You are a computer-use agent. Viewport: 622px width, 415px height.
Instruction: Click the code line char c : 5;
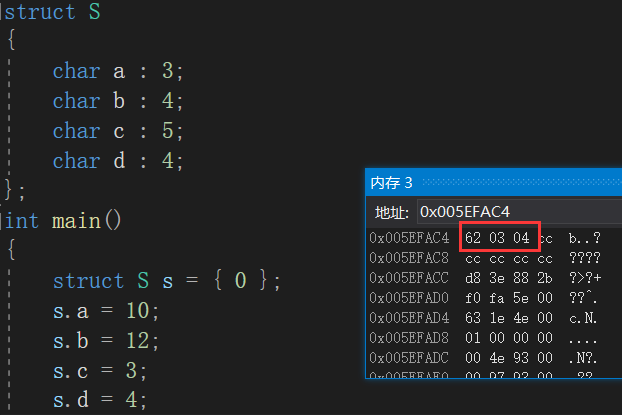coord(118,131)
